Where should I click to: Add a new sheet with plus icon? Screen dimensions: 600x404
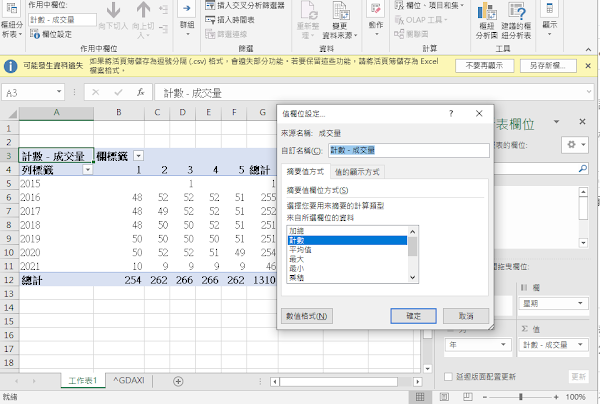tap(178, 381)
